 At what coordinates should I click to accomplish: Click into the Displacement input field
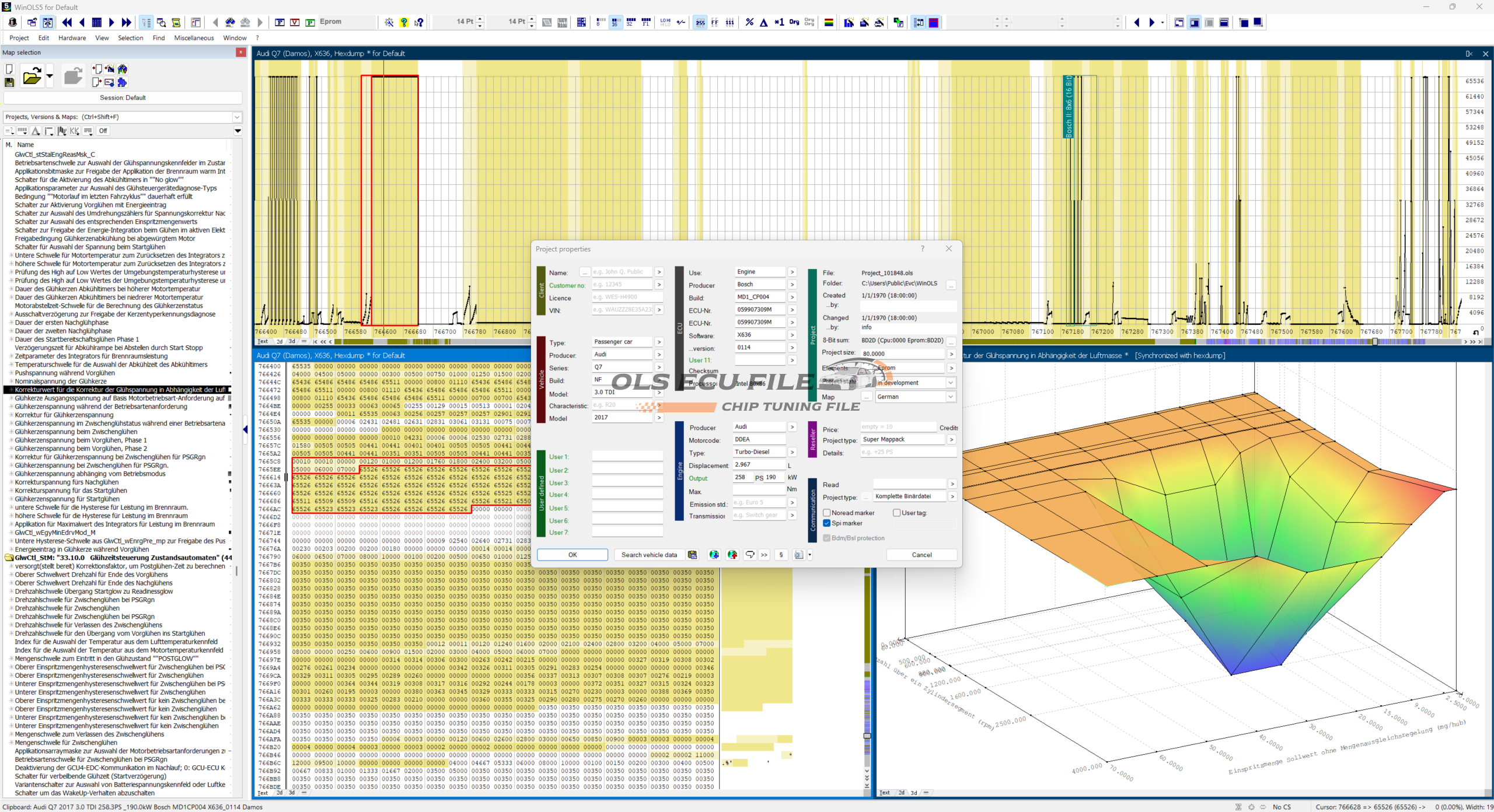coord(759,465)
